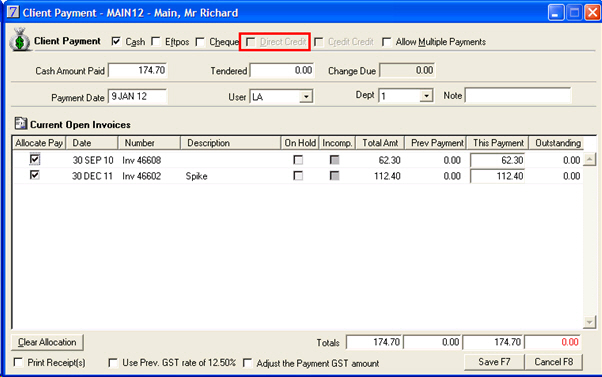
Task: Toggle On Hold checkbox for Inv 46608
Action: click(x=298, y=160)
